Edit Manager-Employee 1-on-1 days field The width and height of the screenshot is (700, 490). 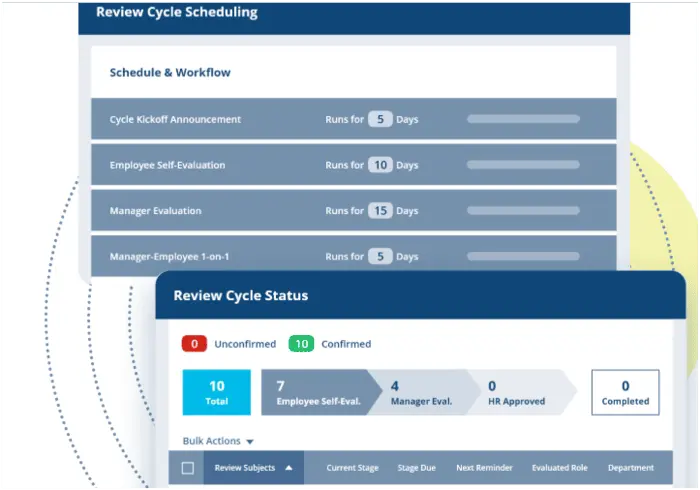click(380, 256)
